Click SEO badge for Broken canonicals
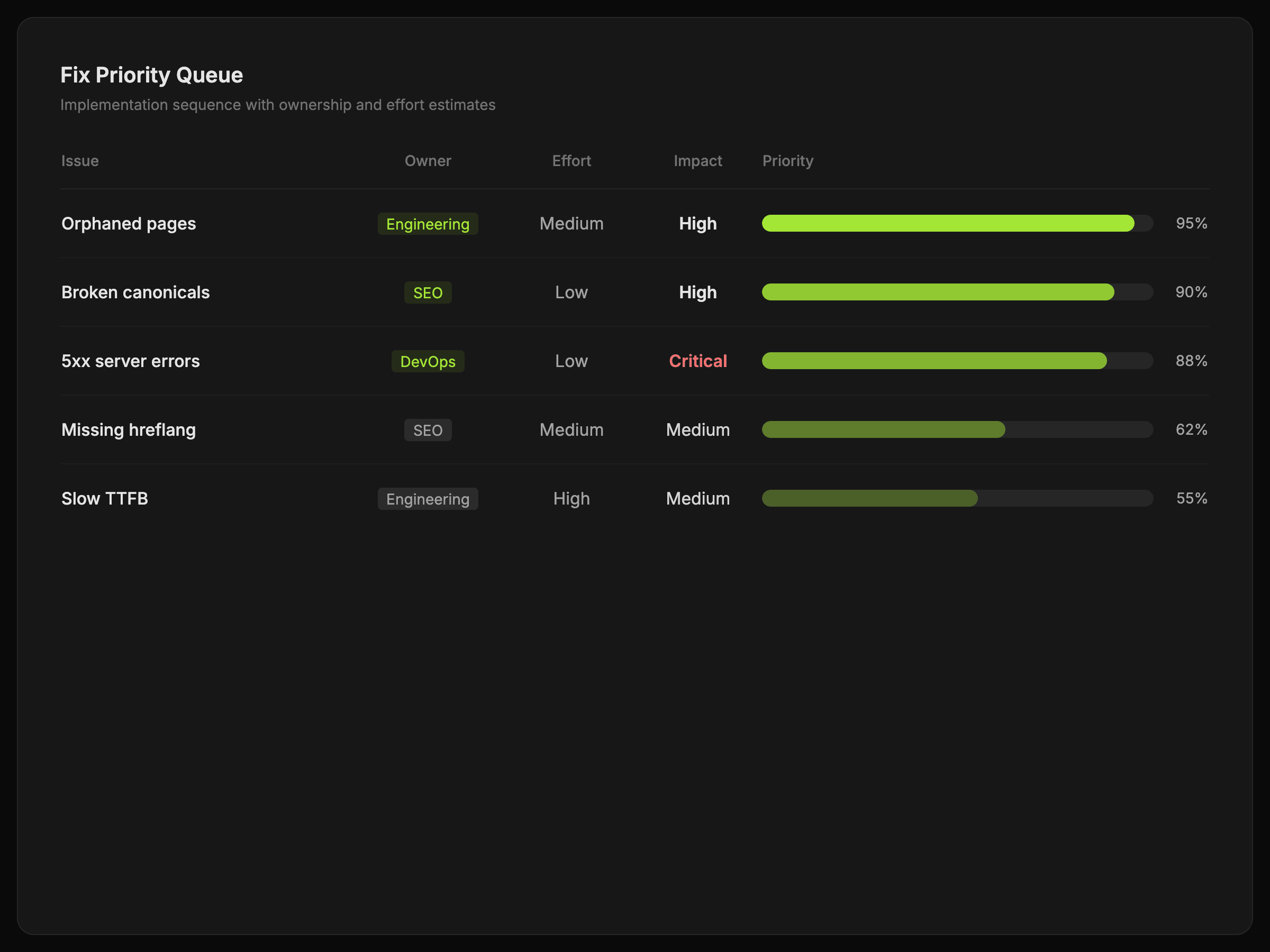The image size is (1270, 952). click(x=428, y=292)
